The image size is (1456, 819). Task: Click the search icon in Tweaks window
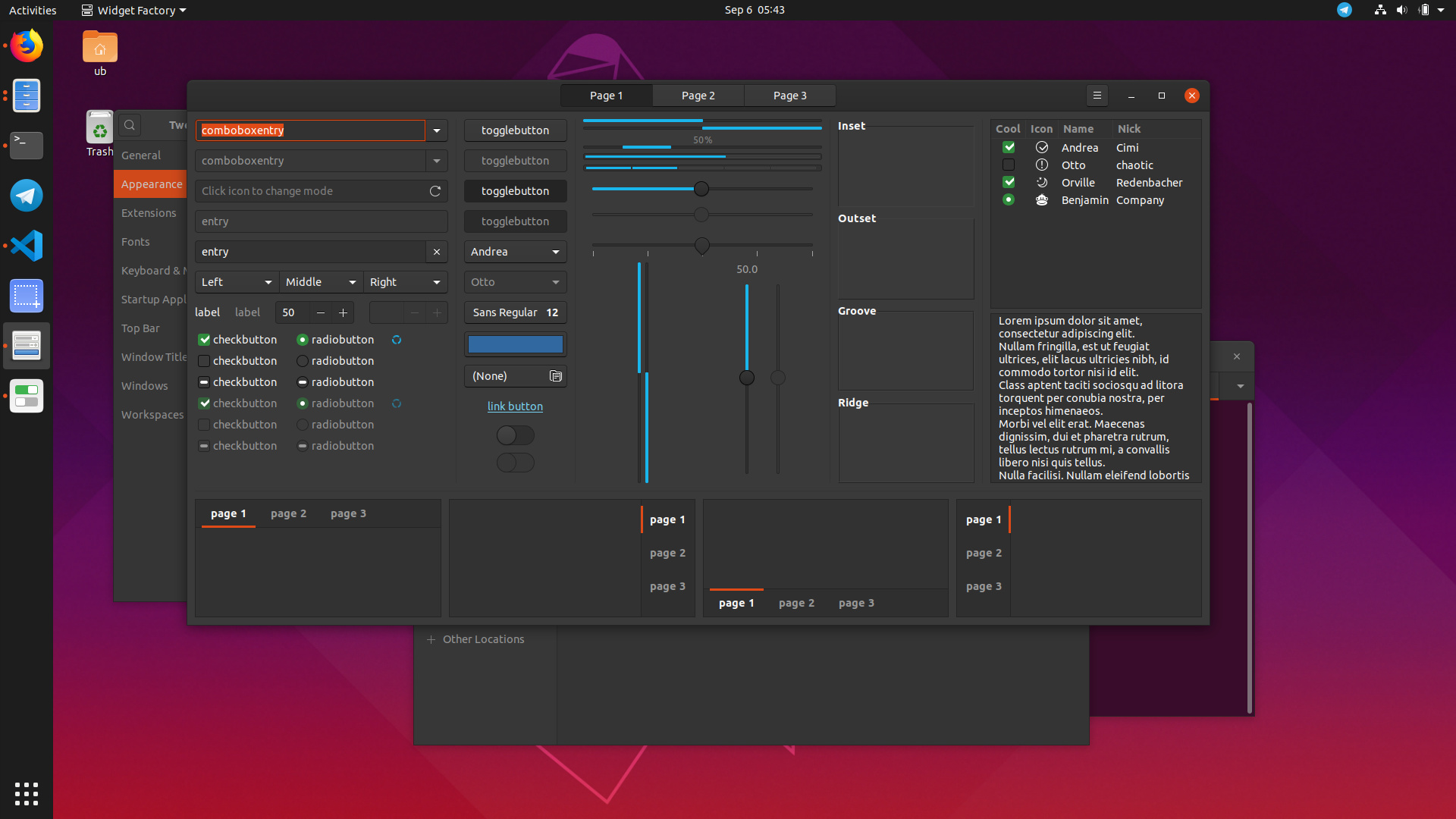(130, 125)
